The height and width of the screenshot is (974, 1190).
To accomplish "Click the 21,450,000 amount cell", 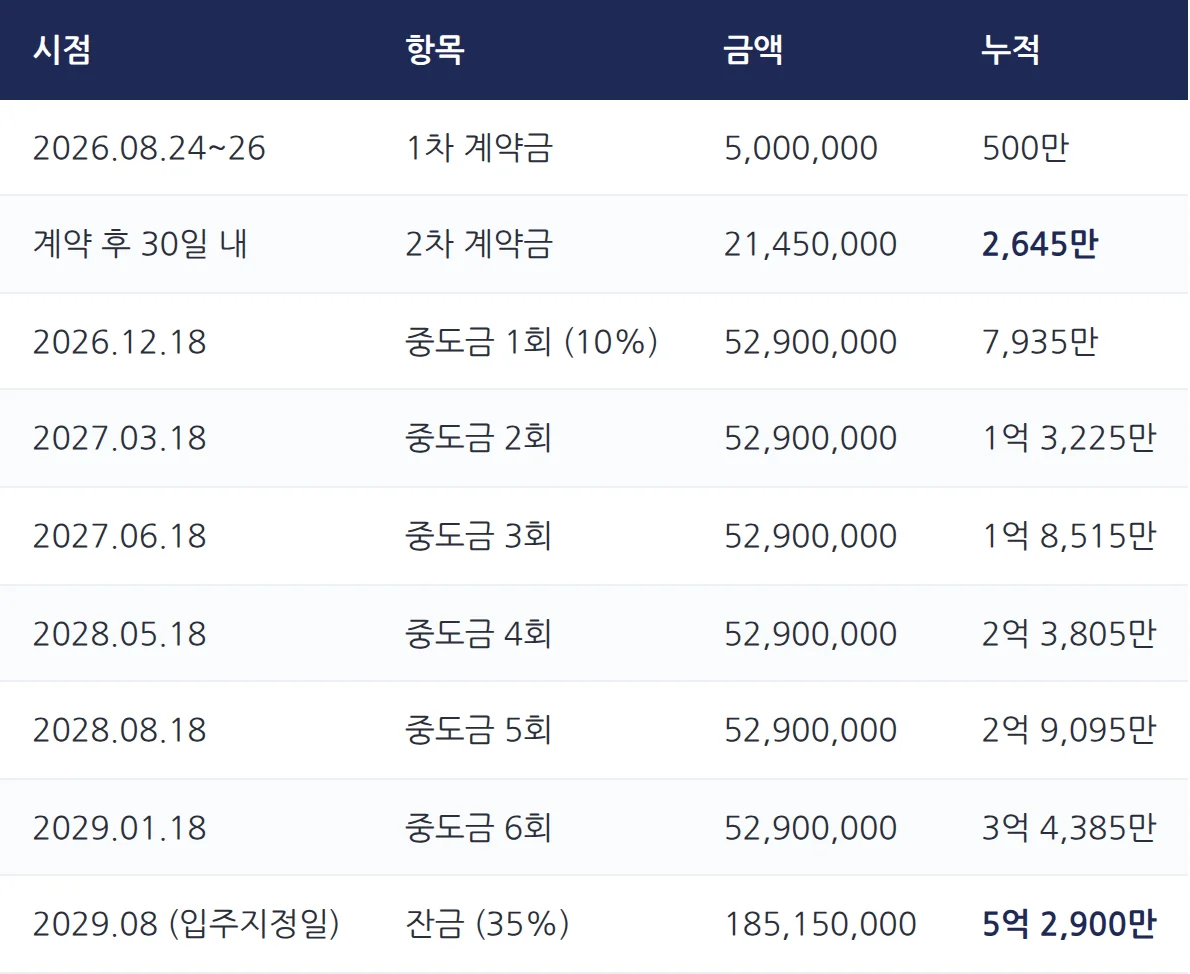I will point(811,244).
